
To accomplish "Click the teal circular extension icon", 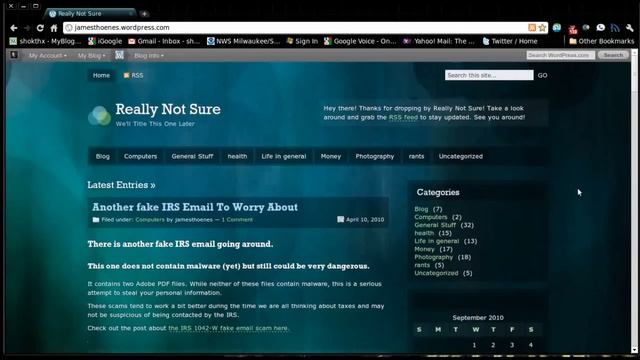I will pos(557,27).
